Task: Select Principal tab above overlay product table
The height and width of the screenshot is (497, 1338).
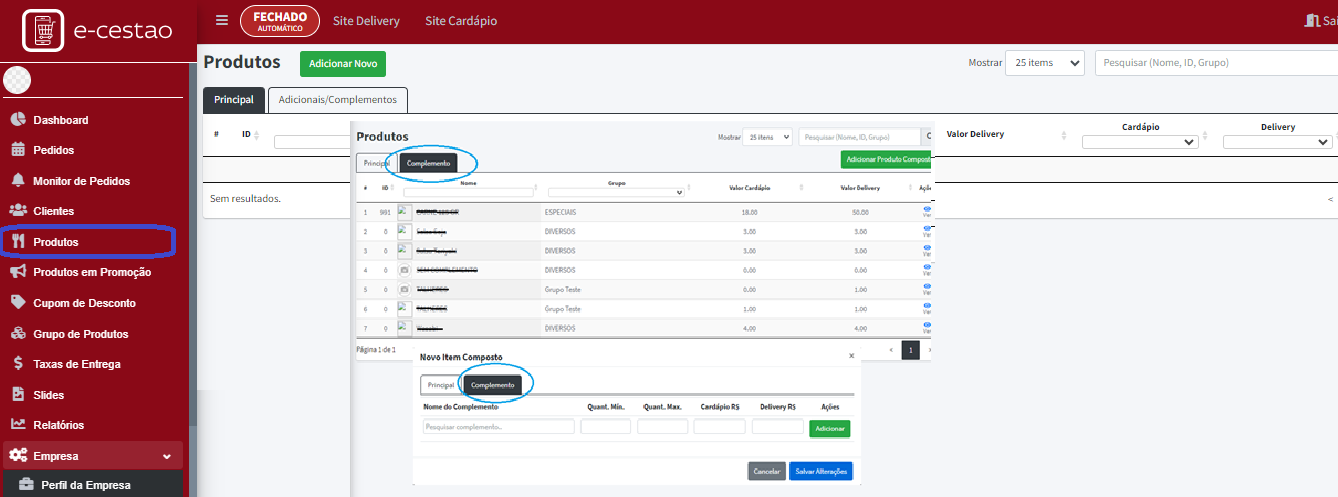Action: pyautogui.click(x=377, y=163)
